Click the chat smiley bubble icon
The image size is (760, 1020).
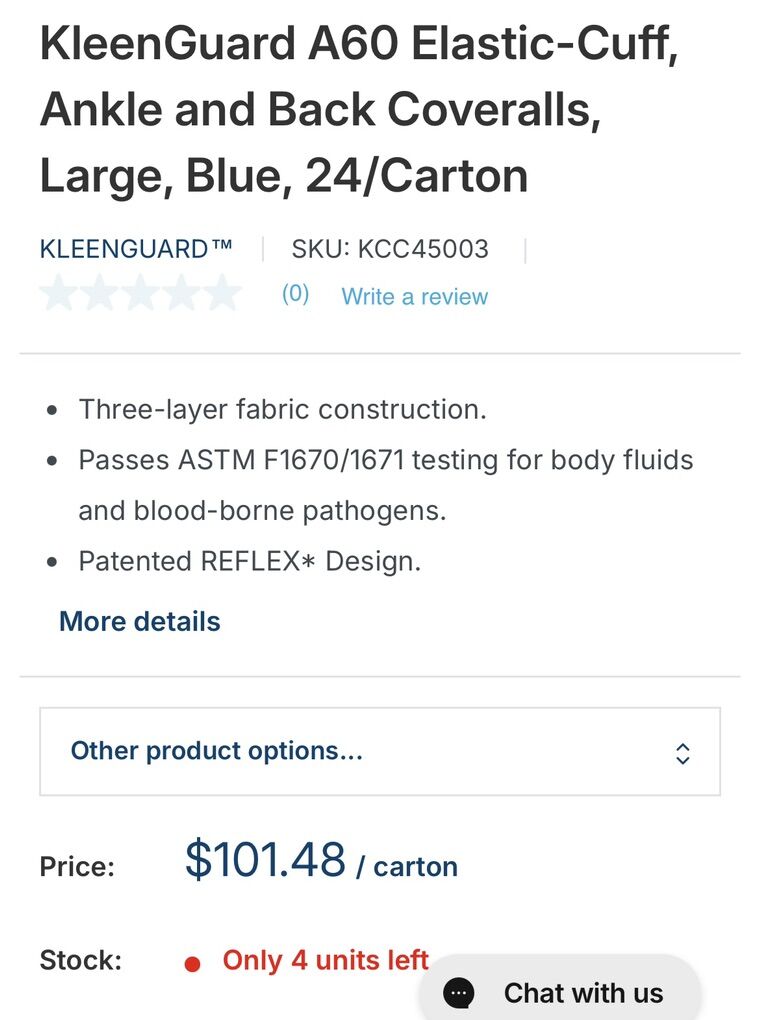(x=459, y=992)
